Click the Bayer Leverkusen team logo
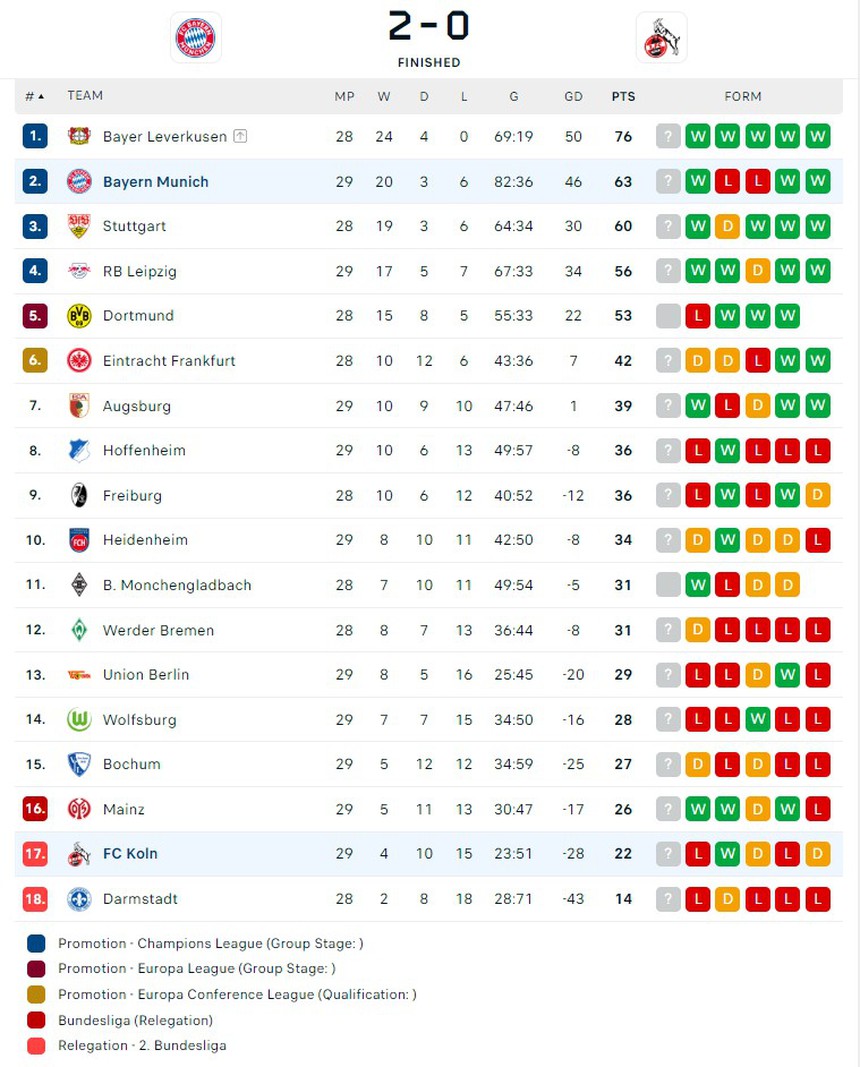This screenshot has height=1067, width=860. [x=79, y=136]
